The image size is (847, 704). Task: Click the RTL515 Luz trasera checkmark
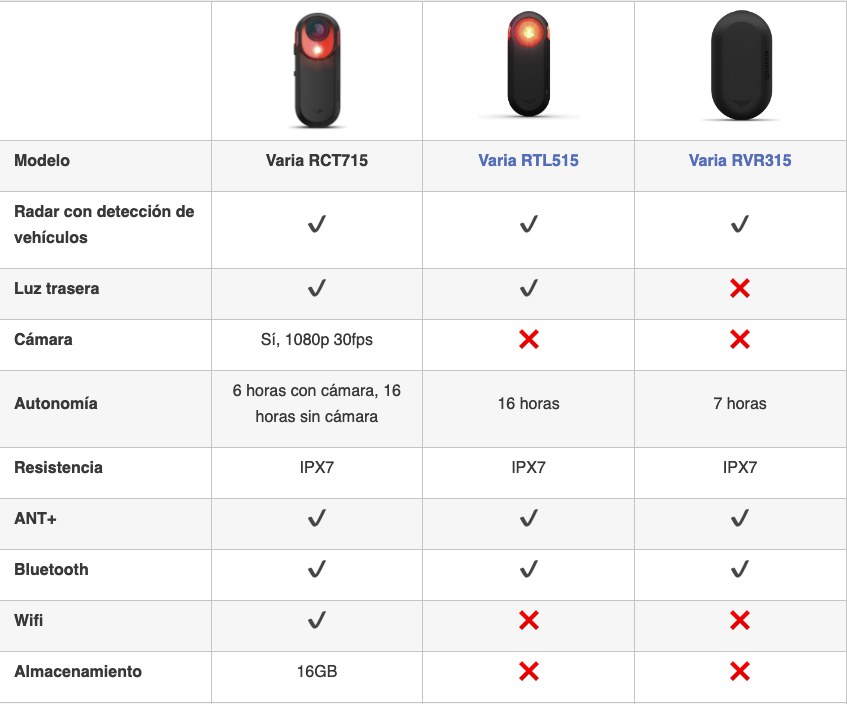click(529, 289)
